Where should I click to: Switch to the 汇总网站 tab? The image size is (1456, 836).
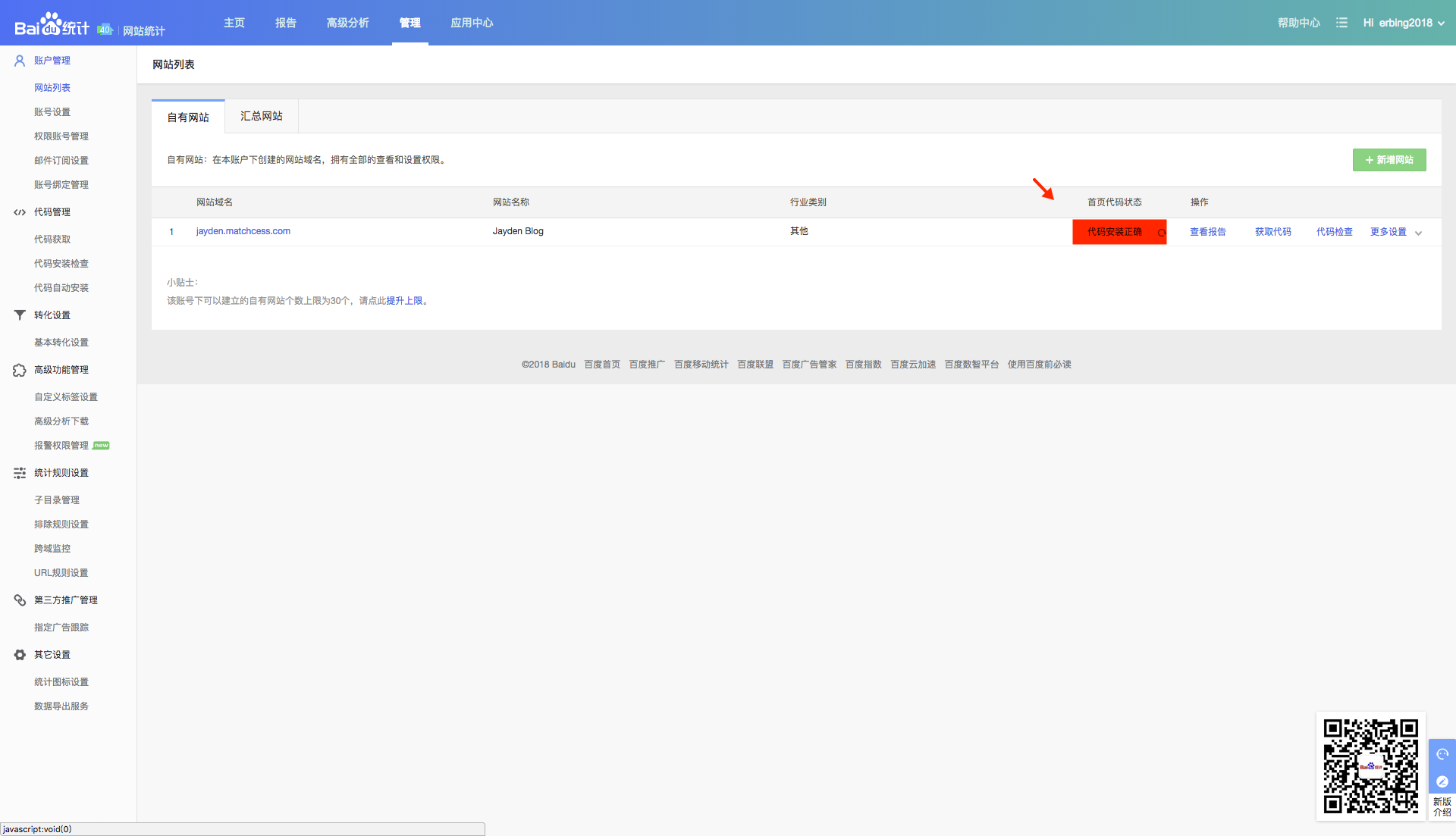[x=261, y=116]
